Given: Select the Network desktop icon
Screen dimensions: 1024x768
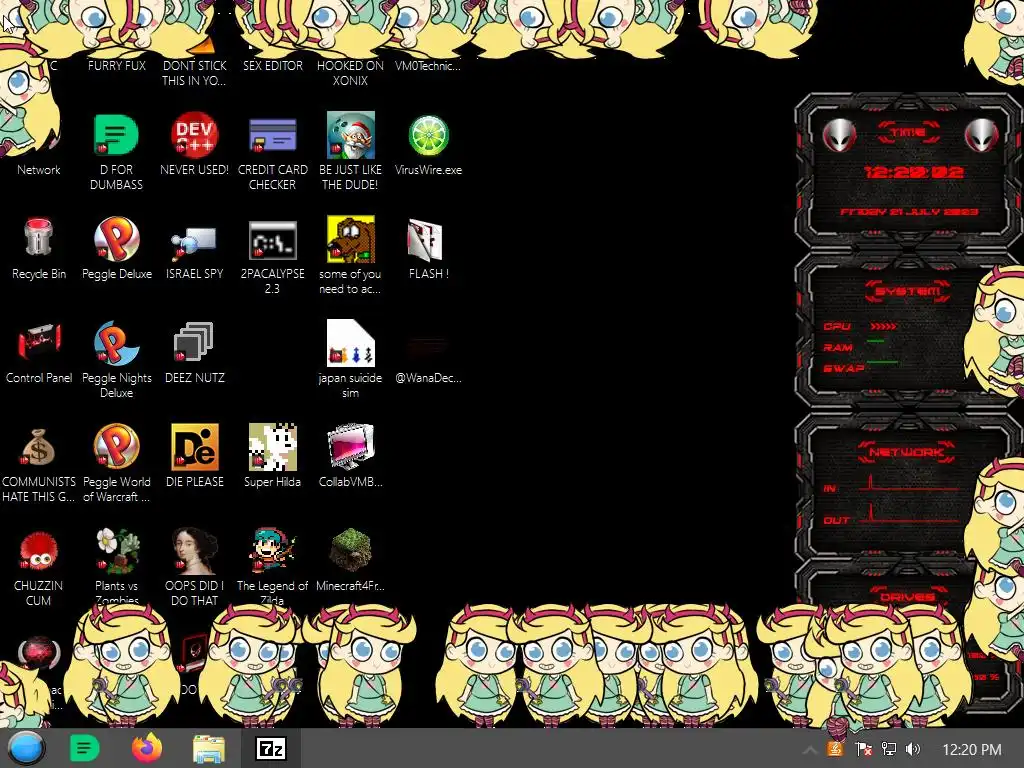Looking at the screenshot, I should coord(39,170).
